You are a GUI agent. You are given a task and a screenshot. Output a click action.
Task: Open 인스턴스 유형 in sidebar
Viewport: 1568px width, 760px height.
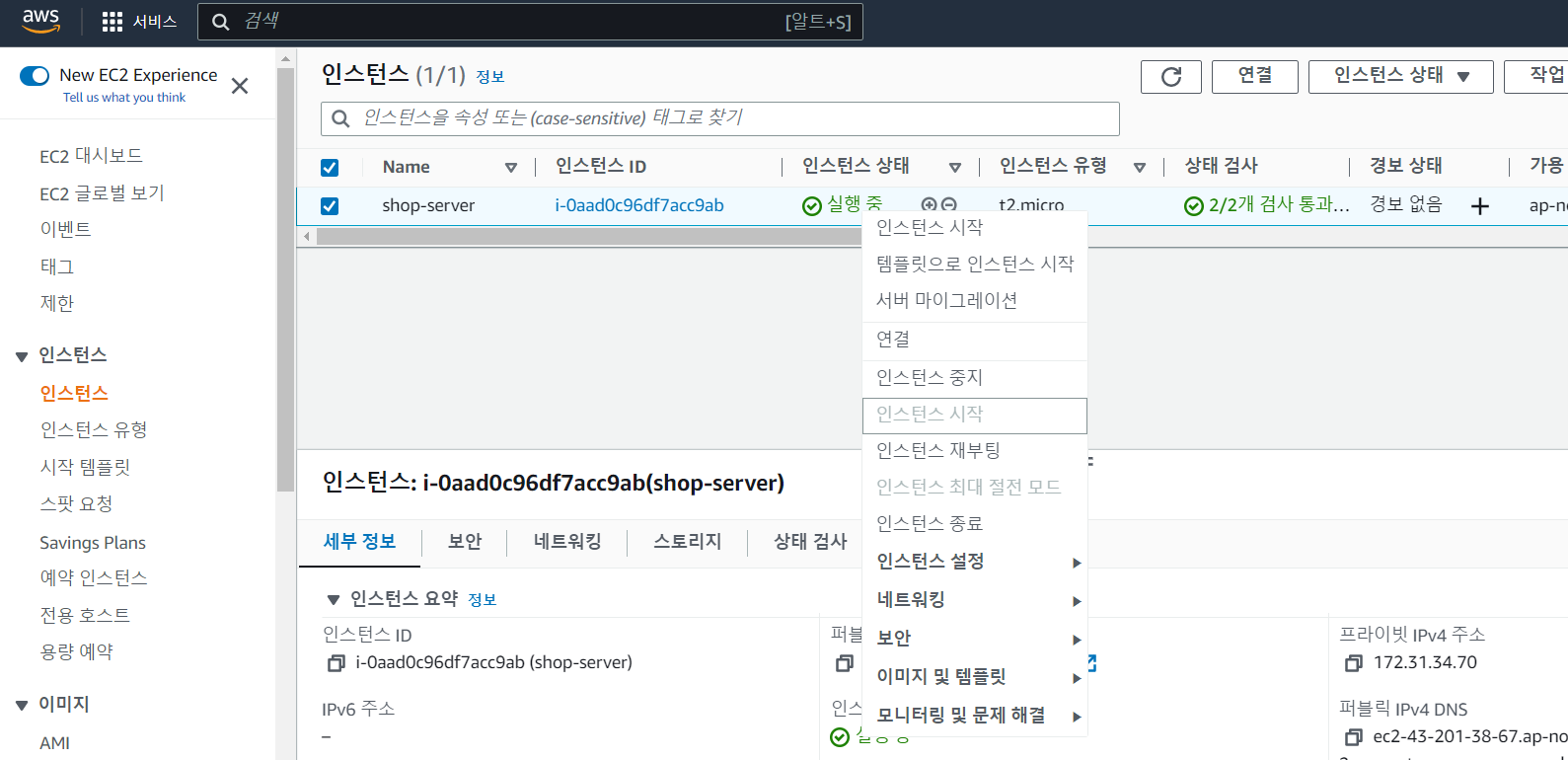tap(94, 430)
